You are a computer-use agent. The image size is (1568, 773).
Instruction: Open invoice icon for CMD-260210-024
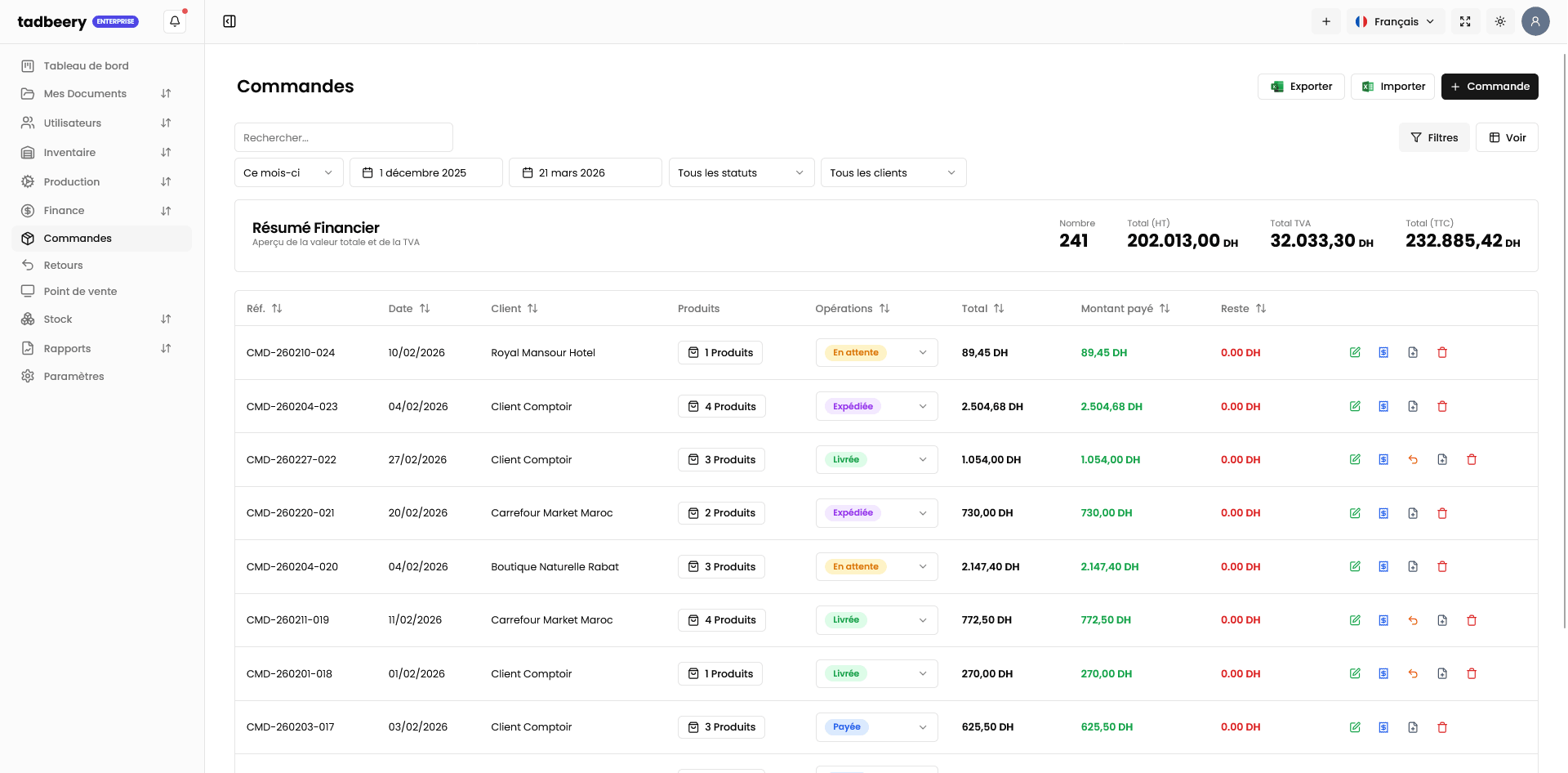(1383, 352)
